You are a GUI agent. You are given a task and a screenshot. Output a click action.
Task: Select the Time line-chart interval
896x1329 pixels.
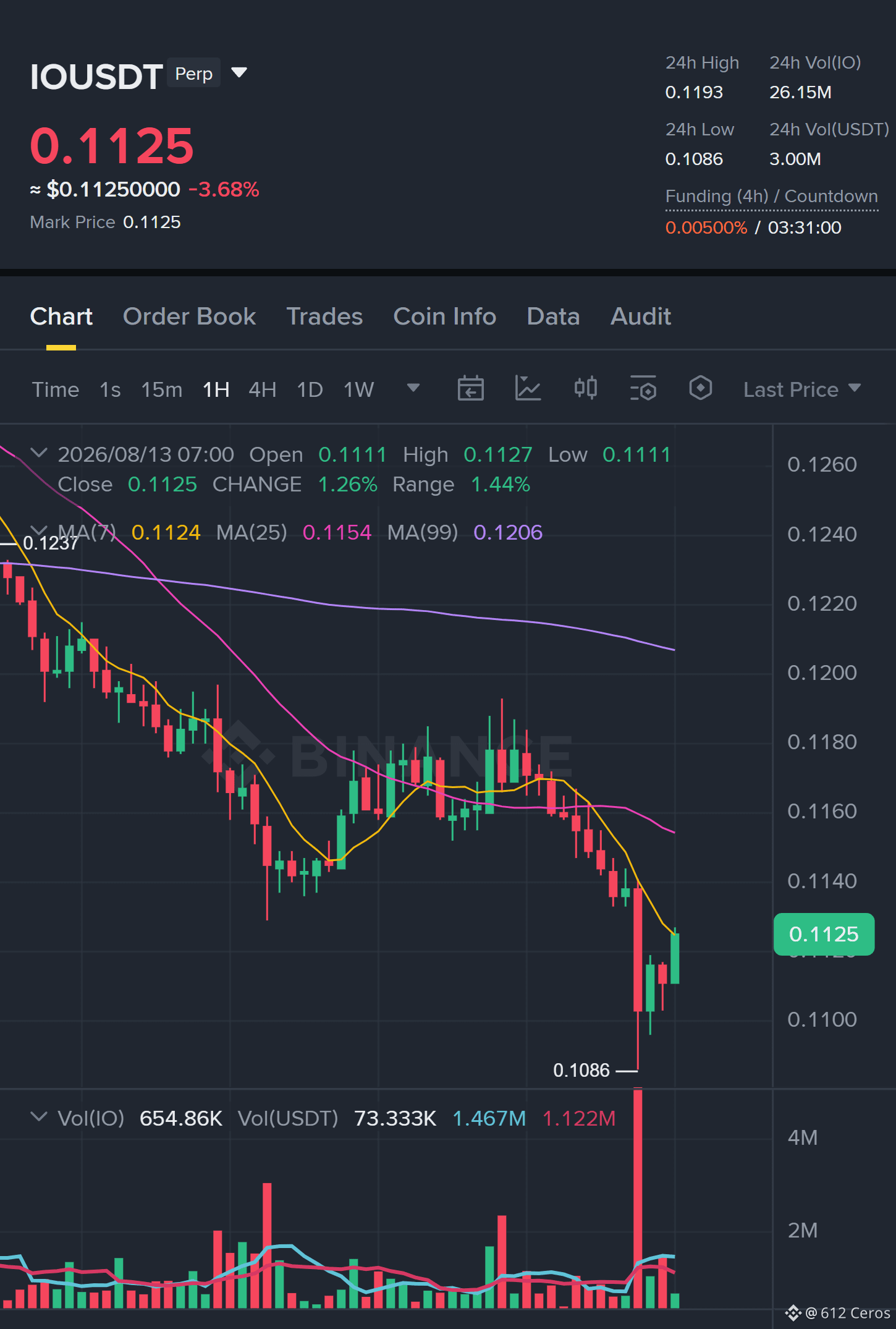pos(56,389)
